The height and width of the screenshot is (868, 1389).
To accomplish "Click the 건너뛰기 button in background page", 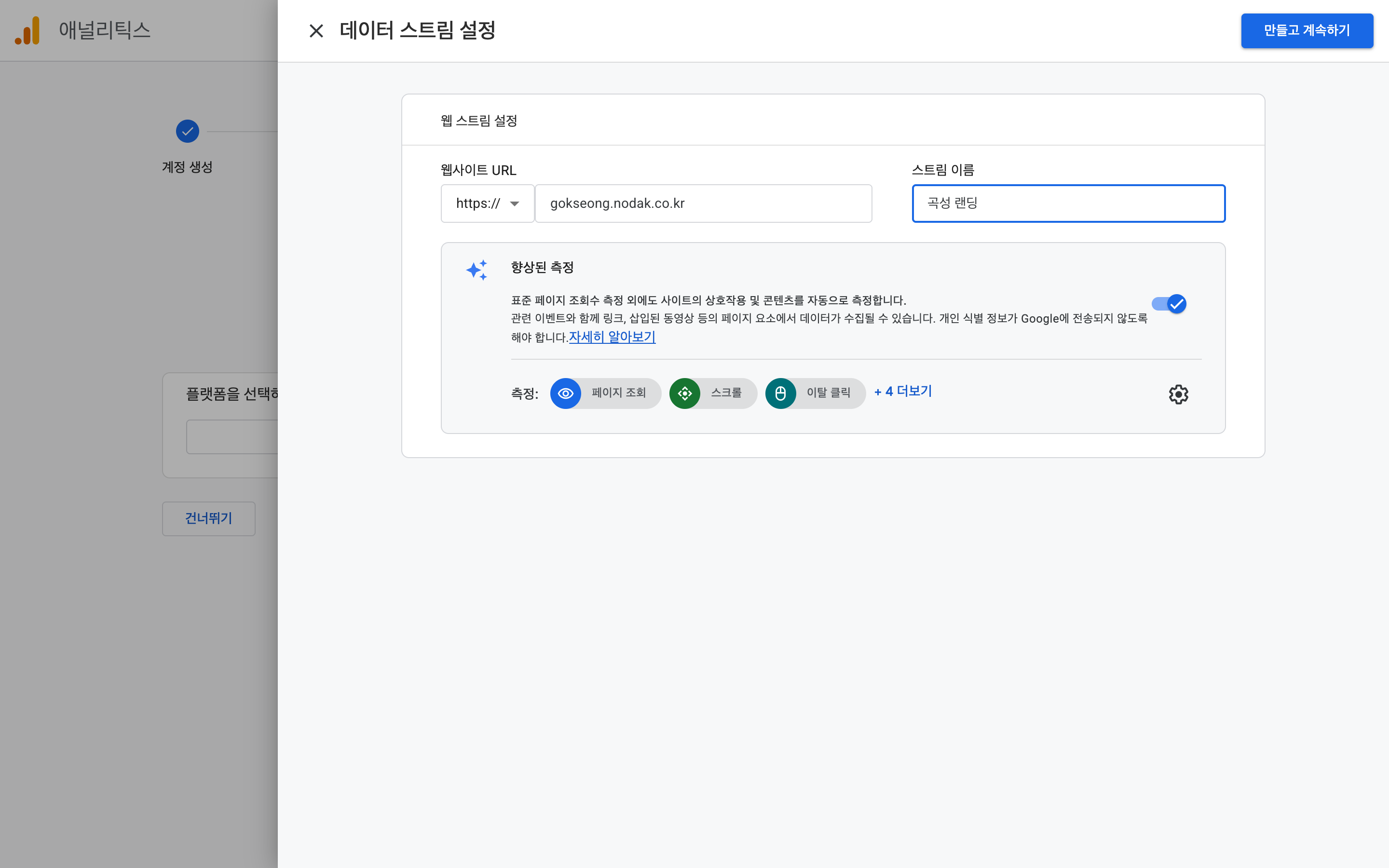I will pyautogui.click(x=209, y=518).
